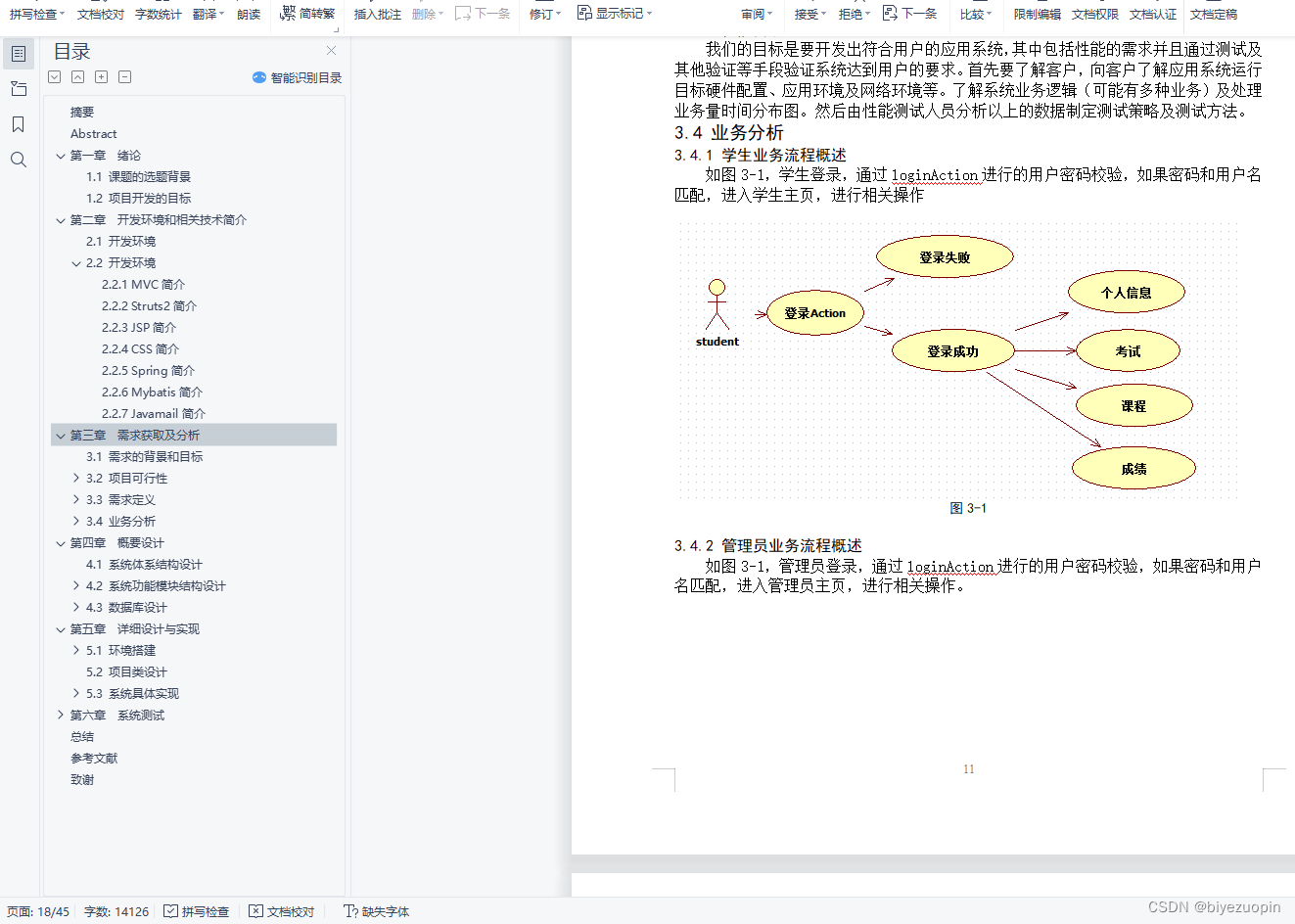
Task: Click the plus box icon in the 目录 panel
Action: point(101,77)
